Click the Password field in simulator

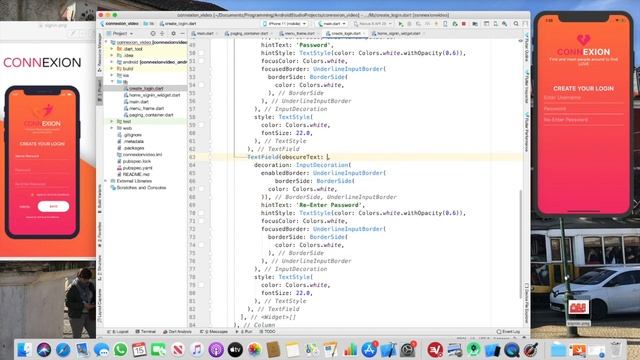pos(583,109)
